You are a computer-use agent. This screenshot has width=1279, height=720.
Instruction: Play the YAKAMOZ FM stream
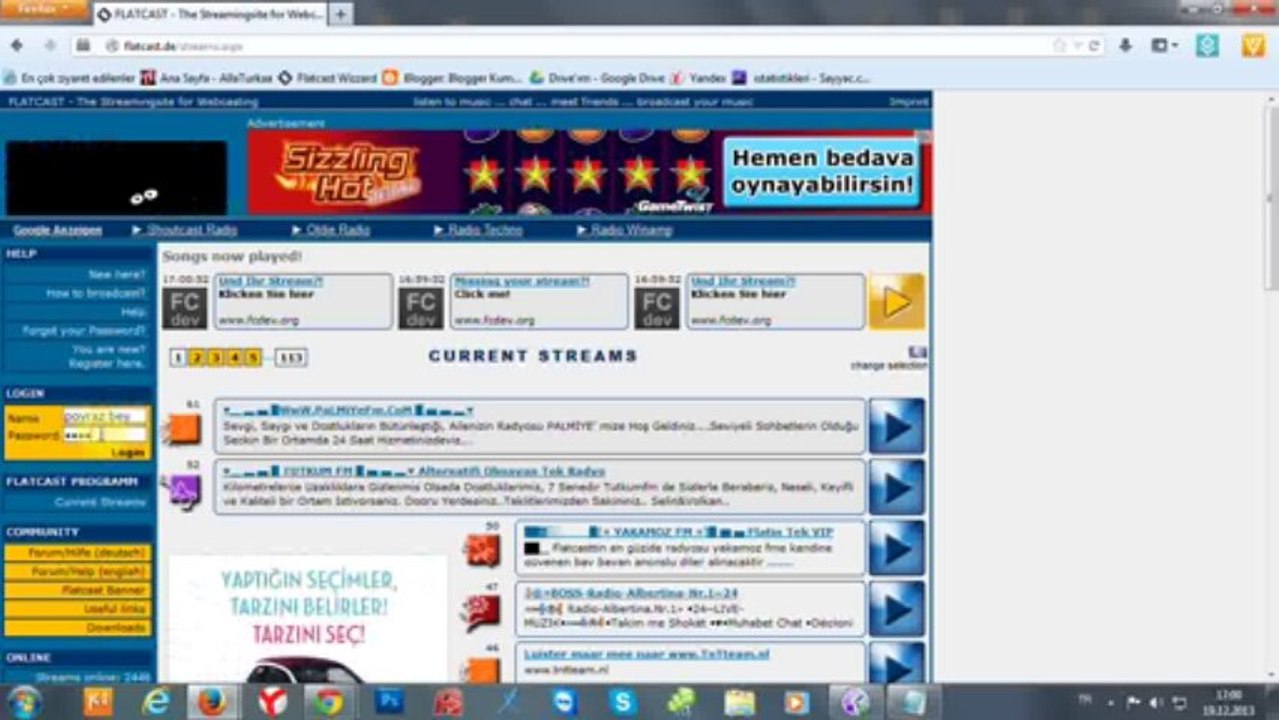897,548
